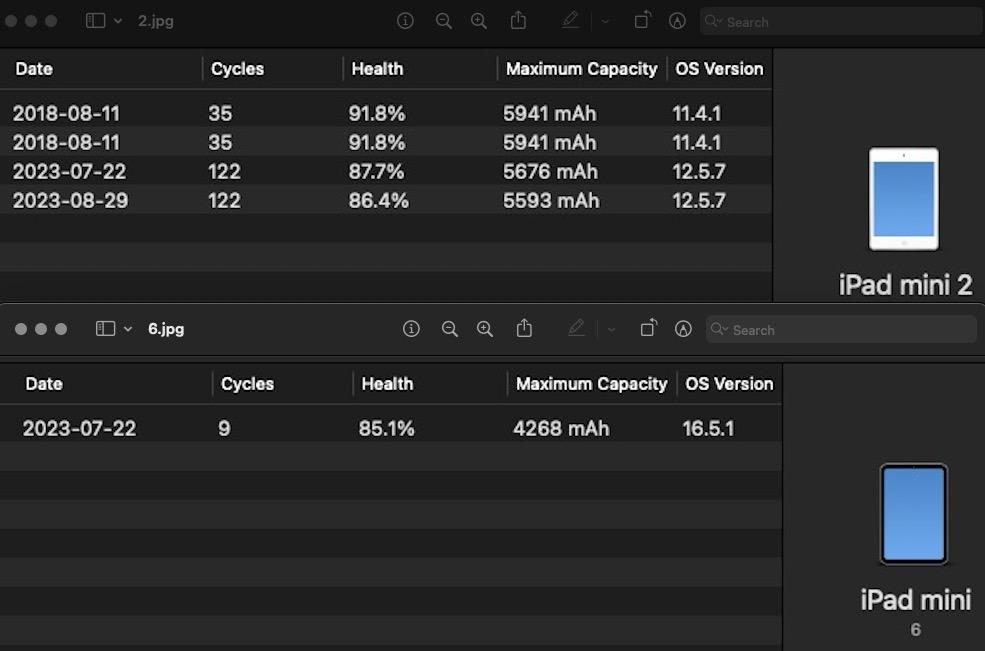Viewport: 985px width, 651px height.
Task: Toggle the sidebar in 6.jpg window
Action: (105, 329)
